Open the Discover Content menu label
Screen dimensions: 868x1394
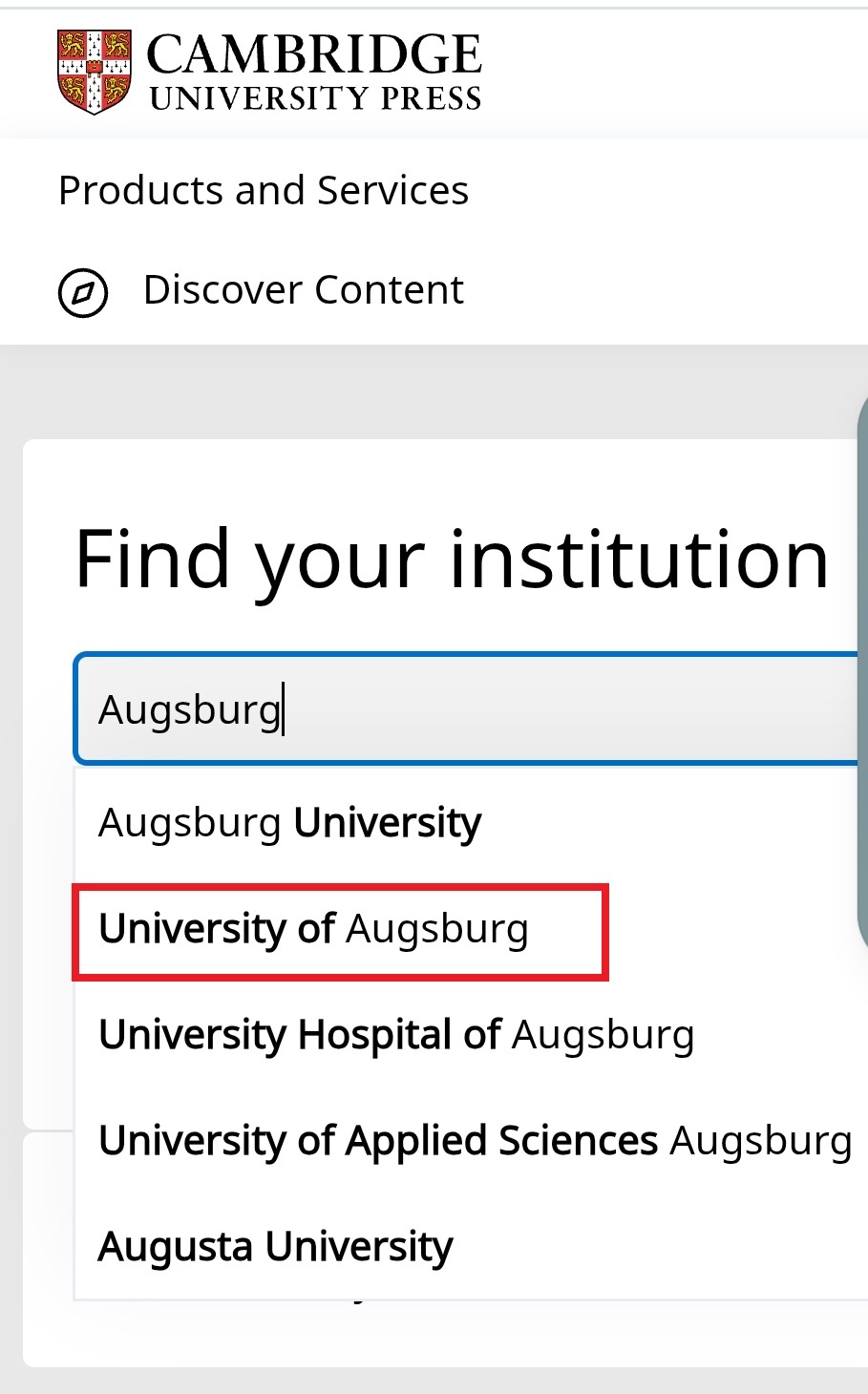click(303, 290)
